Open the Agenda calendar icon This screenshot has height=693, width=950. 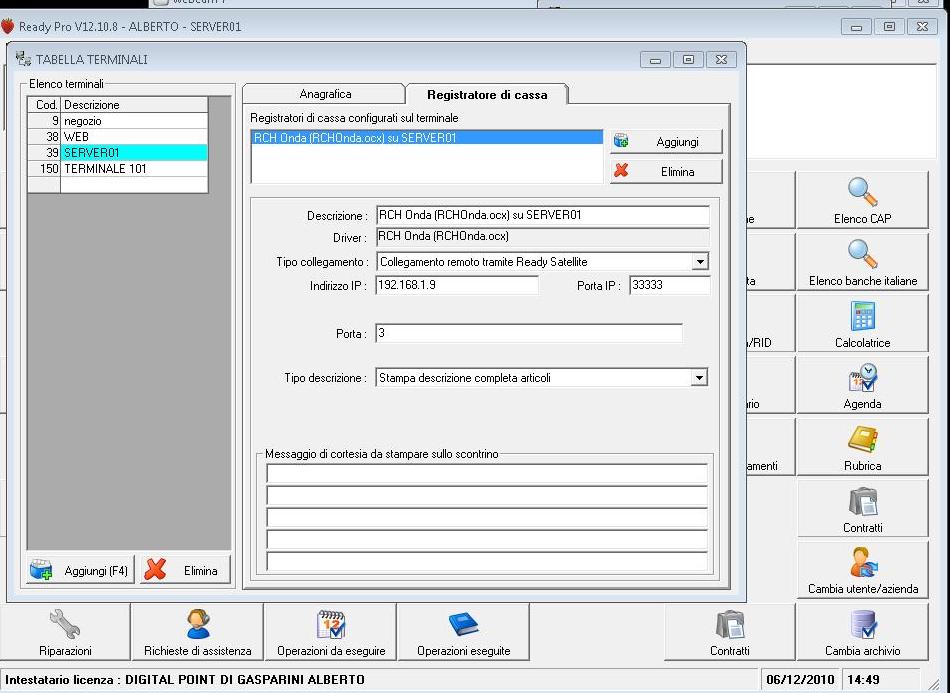point(862,379)
